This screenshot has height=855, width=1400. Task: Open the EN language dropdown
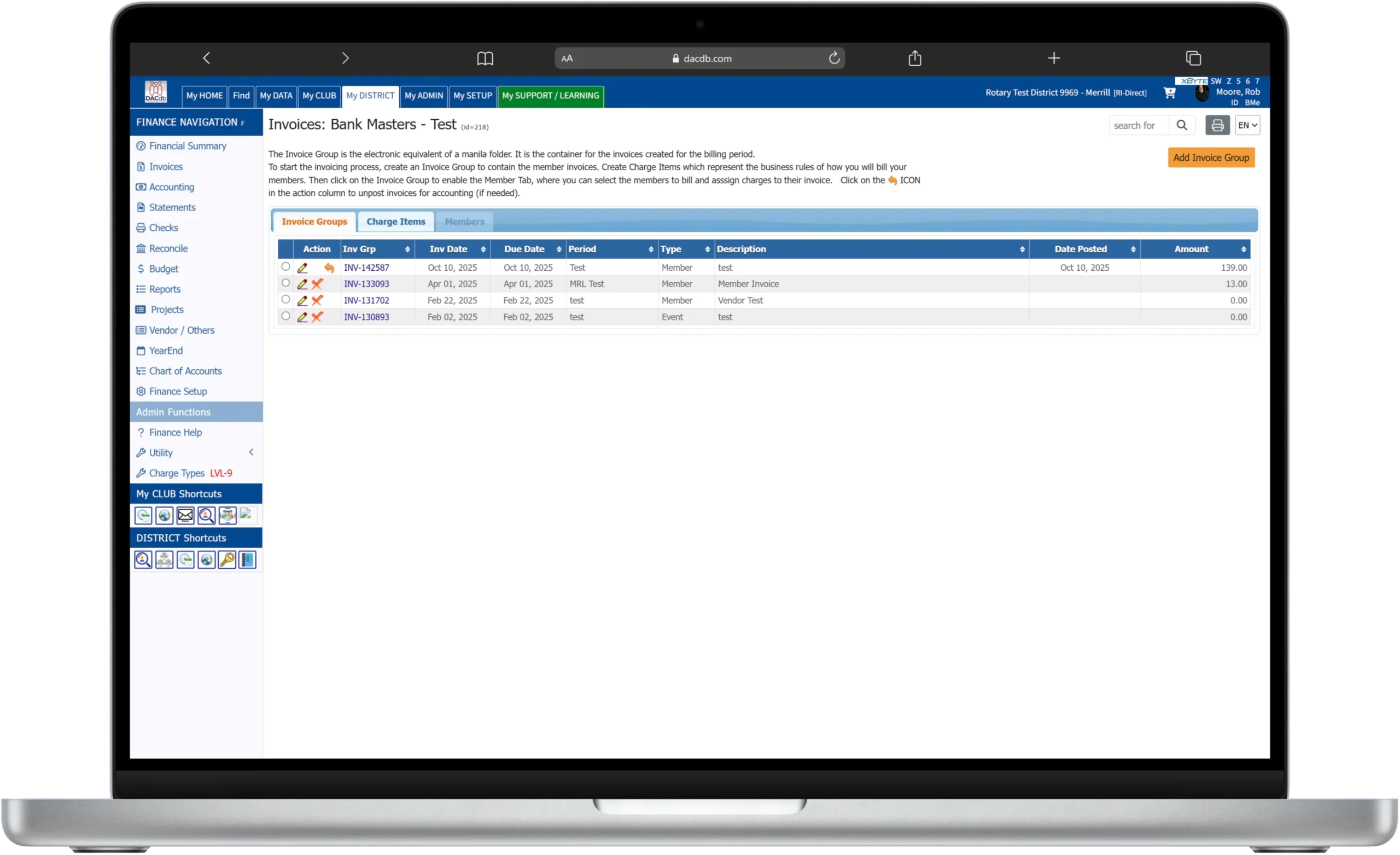1247,125
